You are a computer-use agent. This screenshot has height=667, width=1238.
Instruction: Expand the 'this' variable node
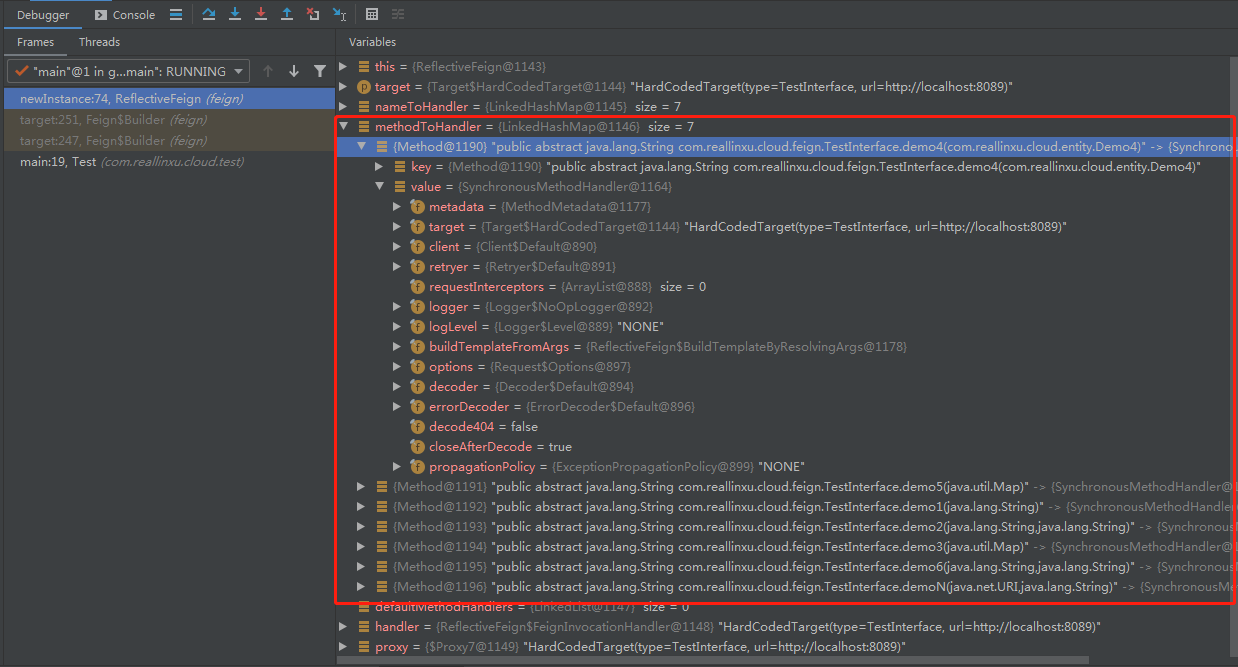click(343, 67)
